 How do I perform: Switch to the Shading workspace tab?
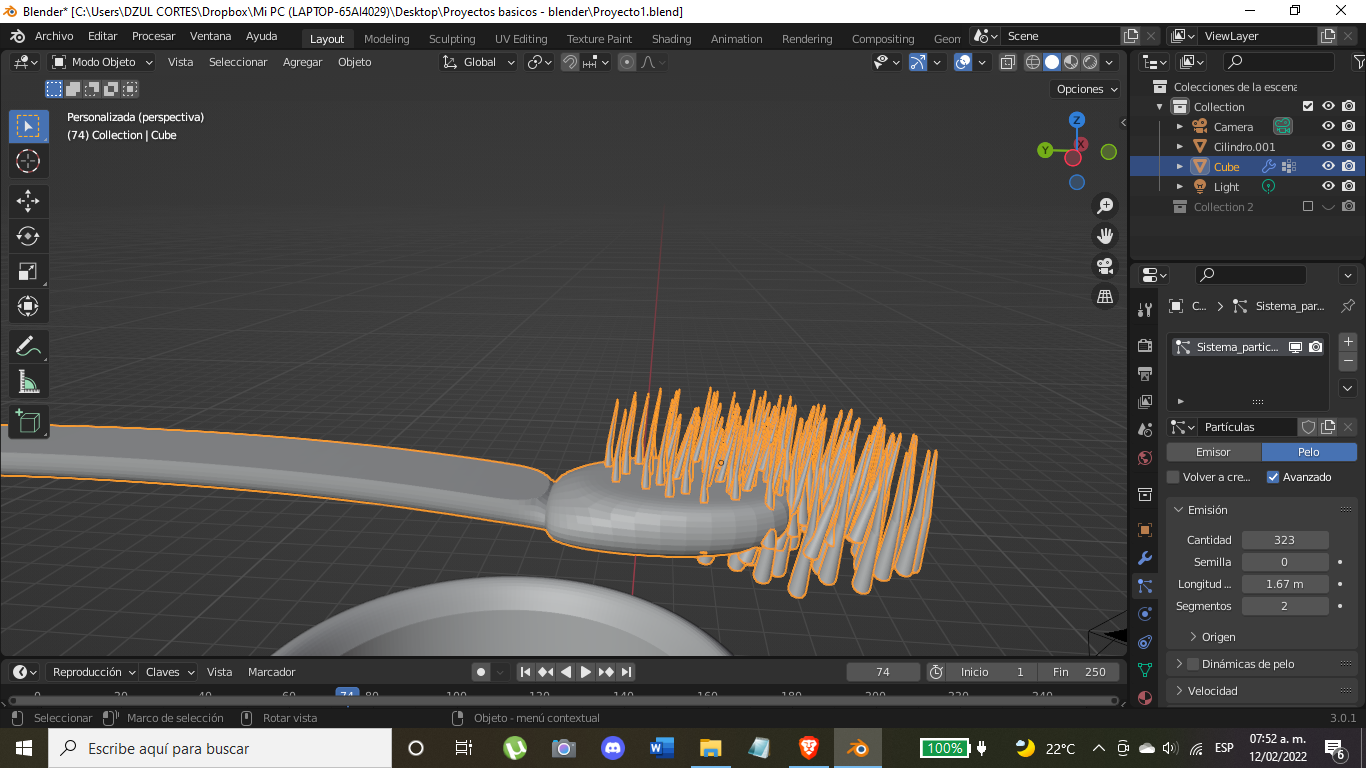672,39
